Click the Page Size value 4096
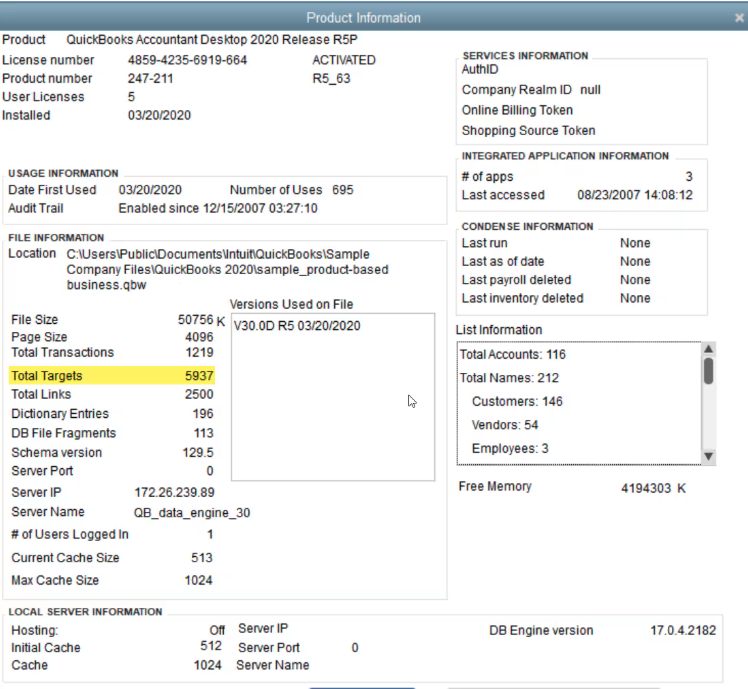Image resolution: width=748 pixels, height=689 pixels. click(x=199, y=337)
